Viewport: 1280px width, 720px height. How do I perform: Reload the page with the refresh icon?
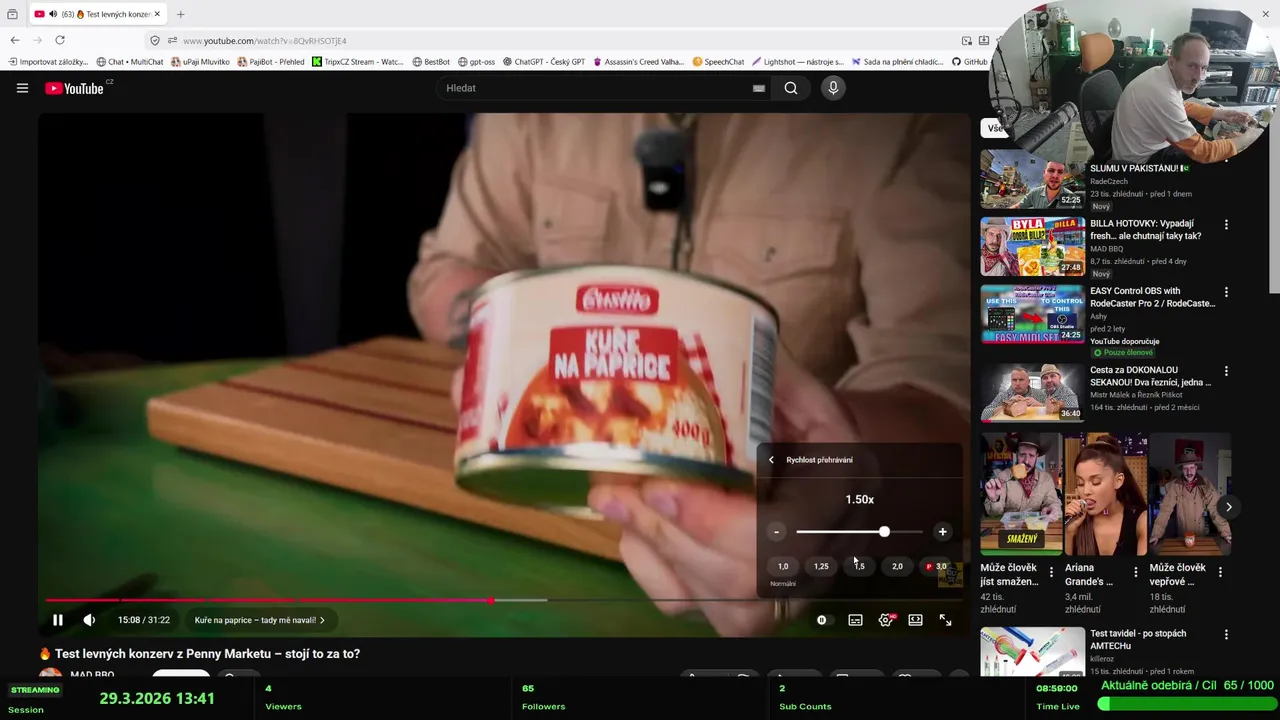[60, 40]
